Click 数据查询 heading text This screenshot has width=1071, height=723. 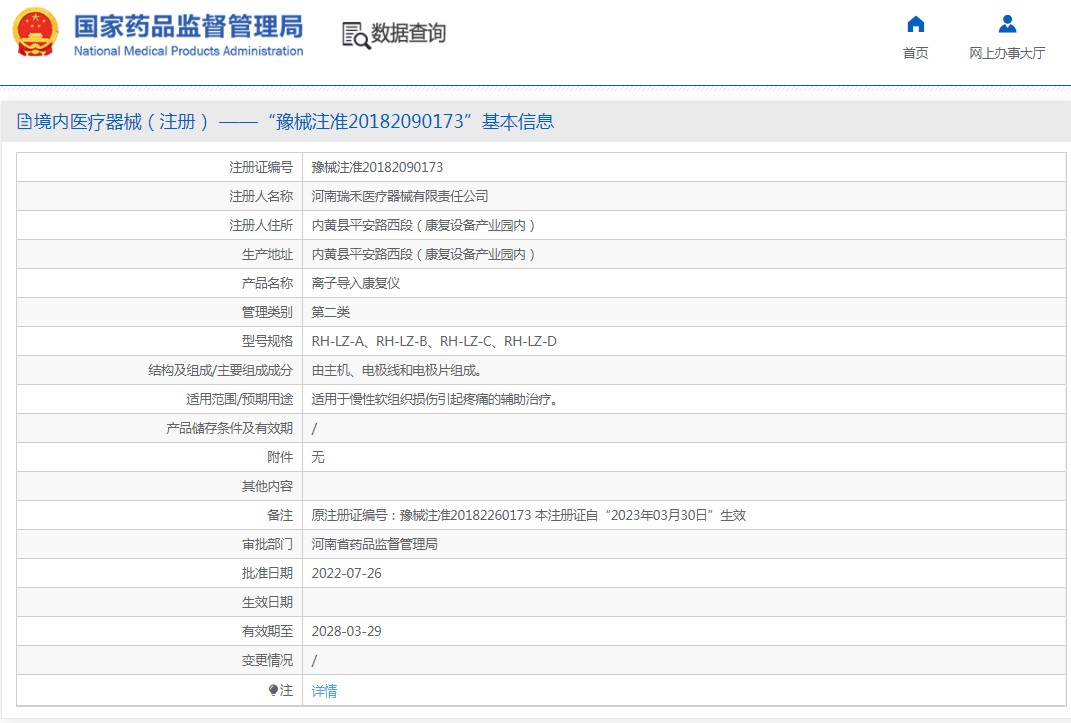[408, 33]
